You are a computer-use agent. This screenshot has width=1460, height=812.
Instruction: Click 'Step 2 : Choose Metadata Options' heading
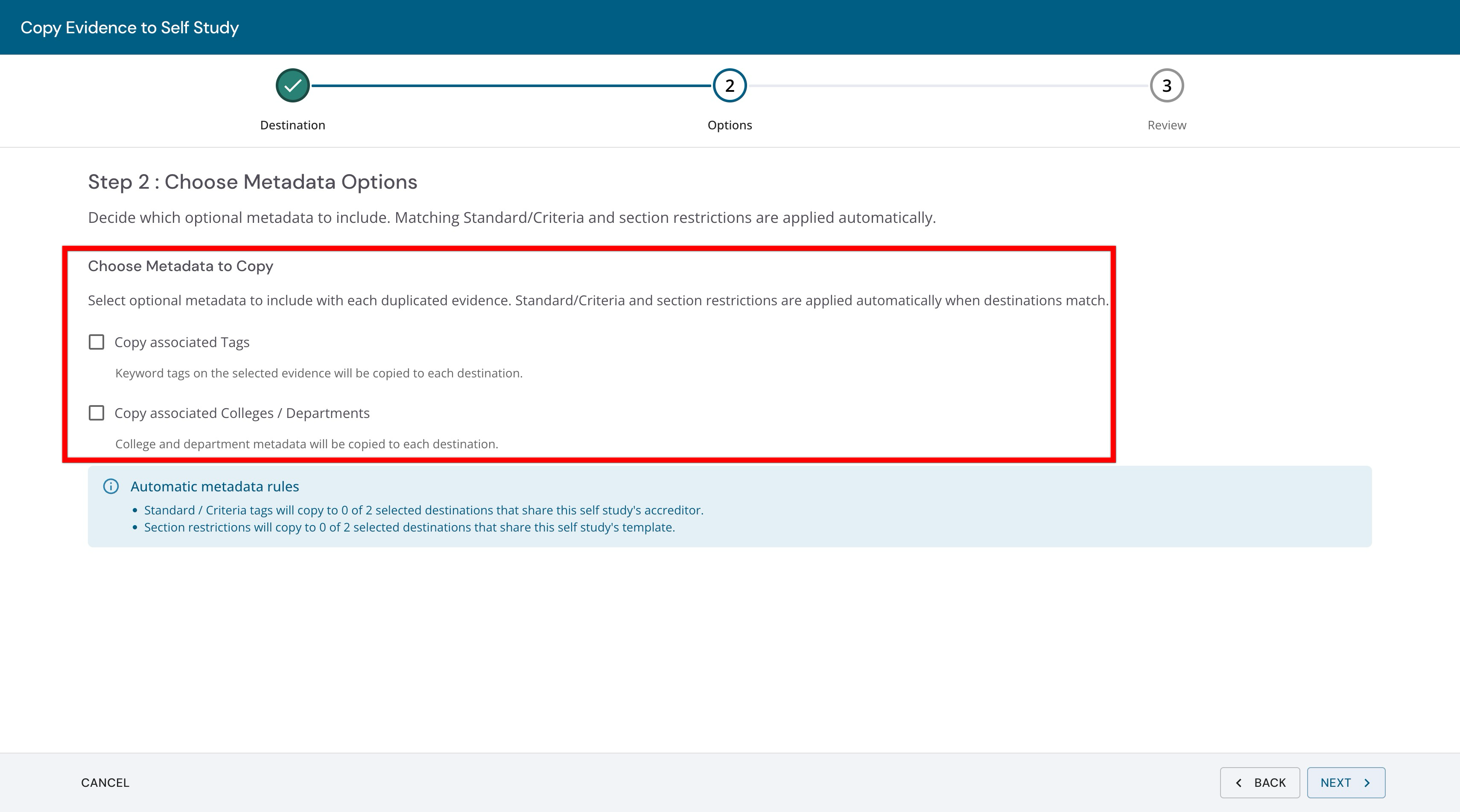tap(253, 182)
